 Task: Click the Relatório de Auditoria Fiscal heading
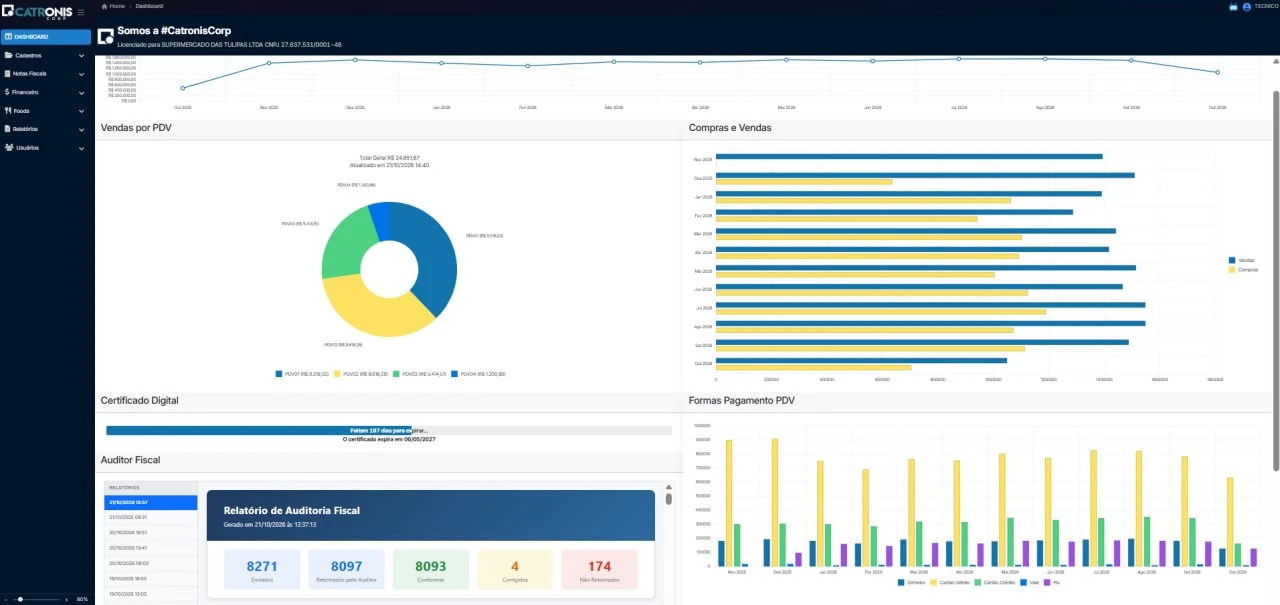coord(292,510)
